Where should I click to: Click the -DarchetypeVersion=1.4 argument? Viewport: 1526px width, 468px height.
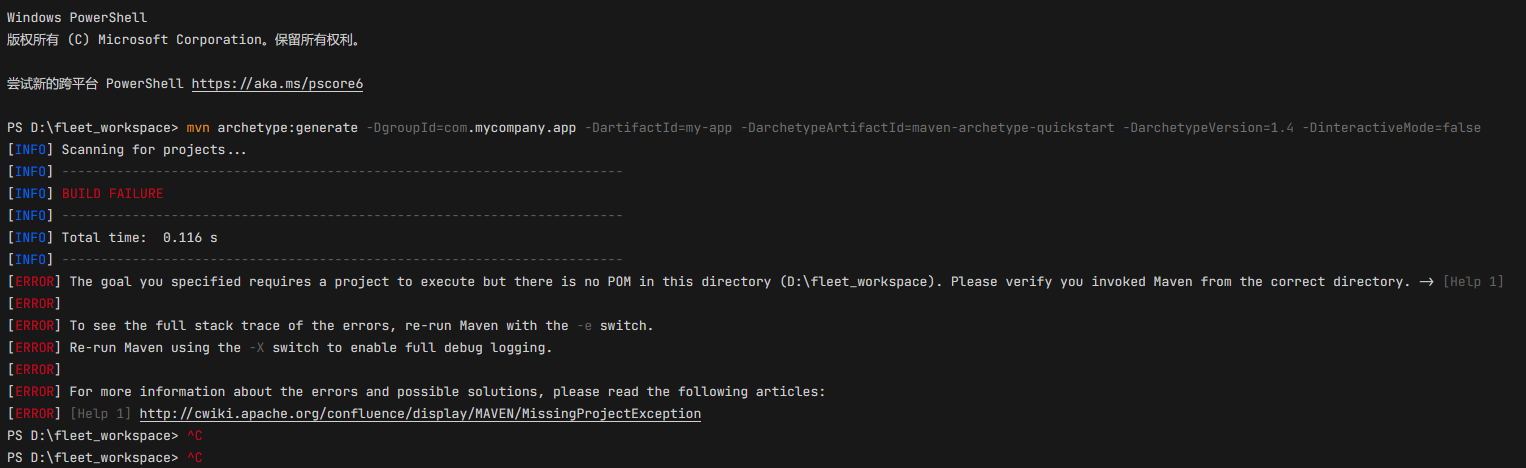point(1207,128)
